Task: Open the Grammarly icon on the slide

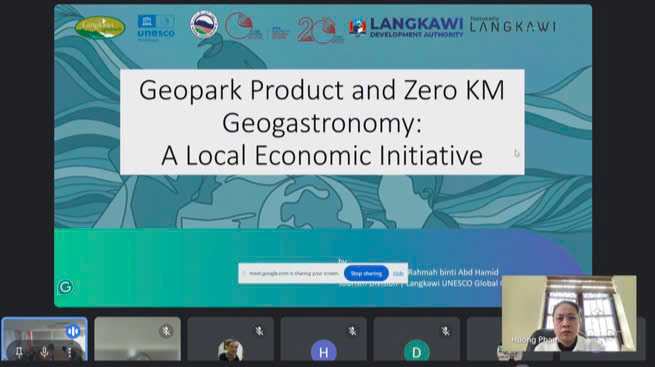Action: tap(65, 287)
